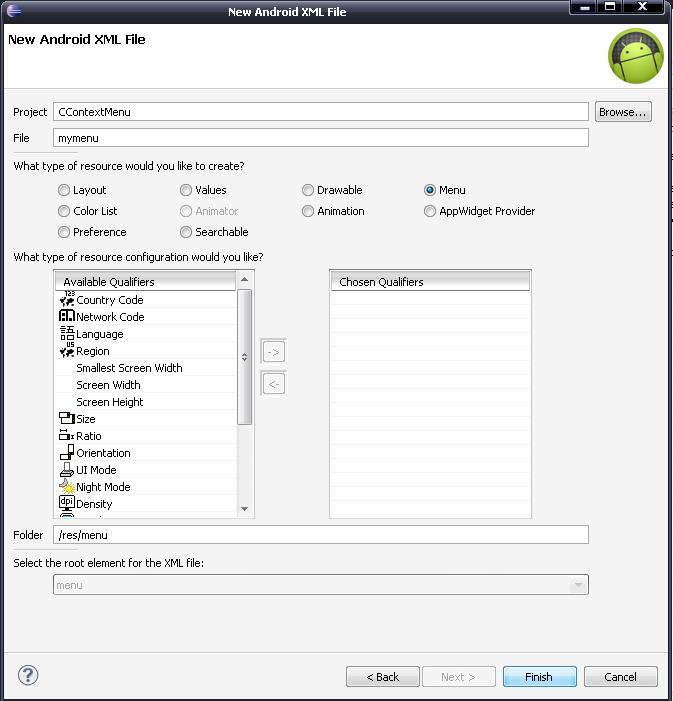The image size is (673, 701).
Task: Maximize the New Android XML File window
Action: [x=610, y=7]
